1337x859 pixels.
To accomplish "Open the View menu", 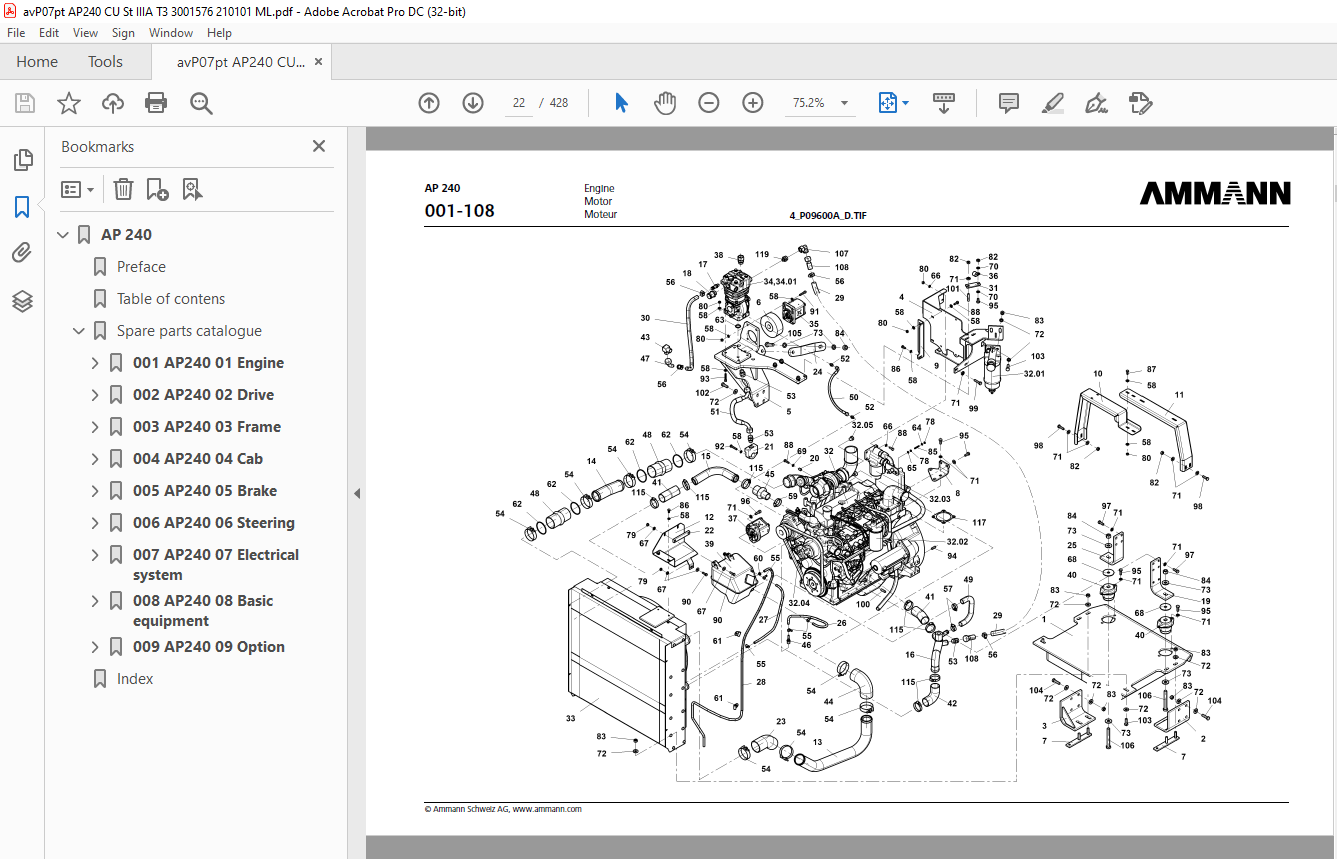I will coord(85,33).
